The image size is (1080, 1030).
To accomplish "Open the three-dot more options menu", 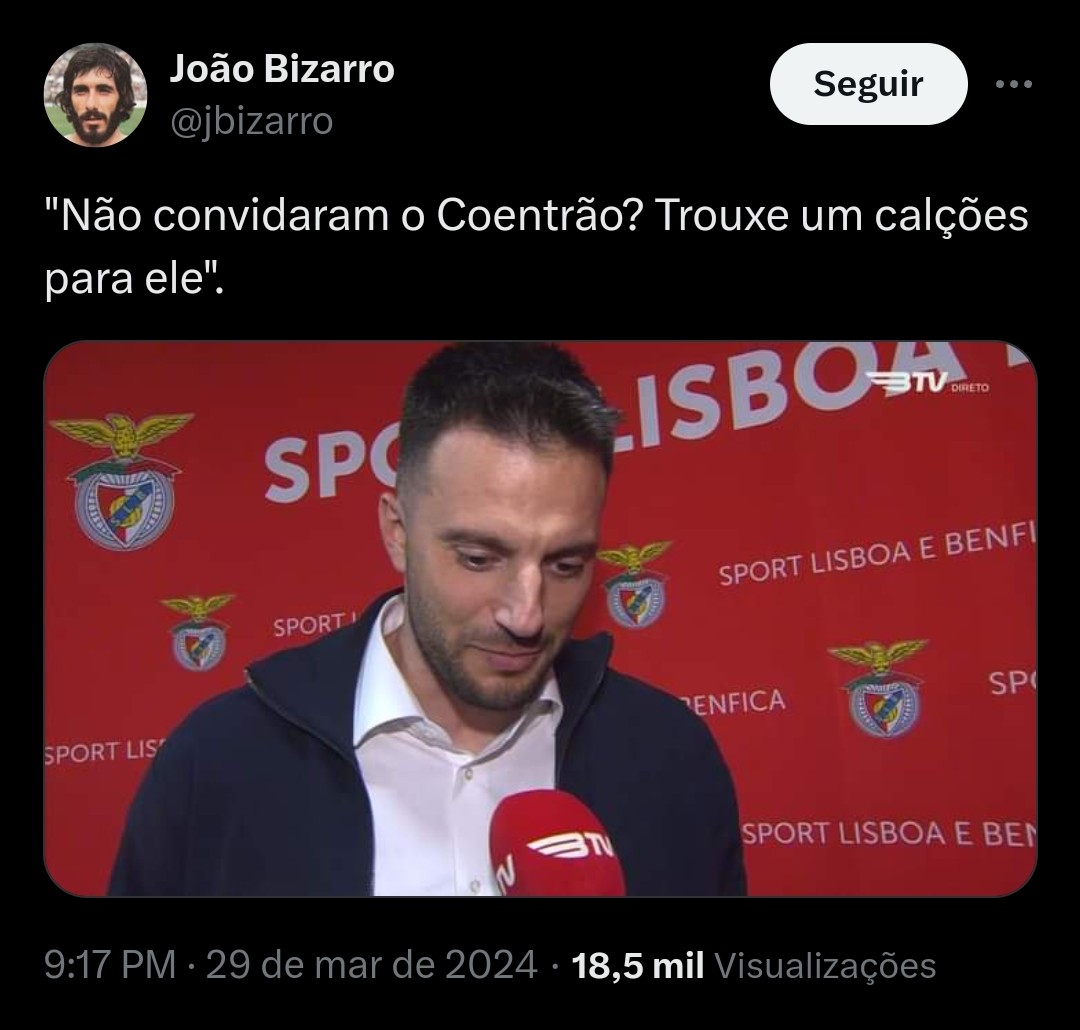I will [x=1014, y=84].
